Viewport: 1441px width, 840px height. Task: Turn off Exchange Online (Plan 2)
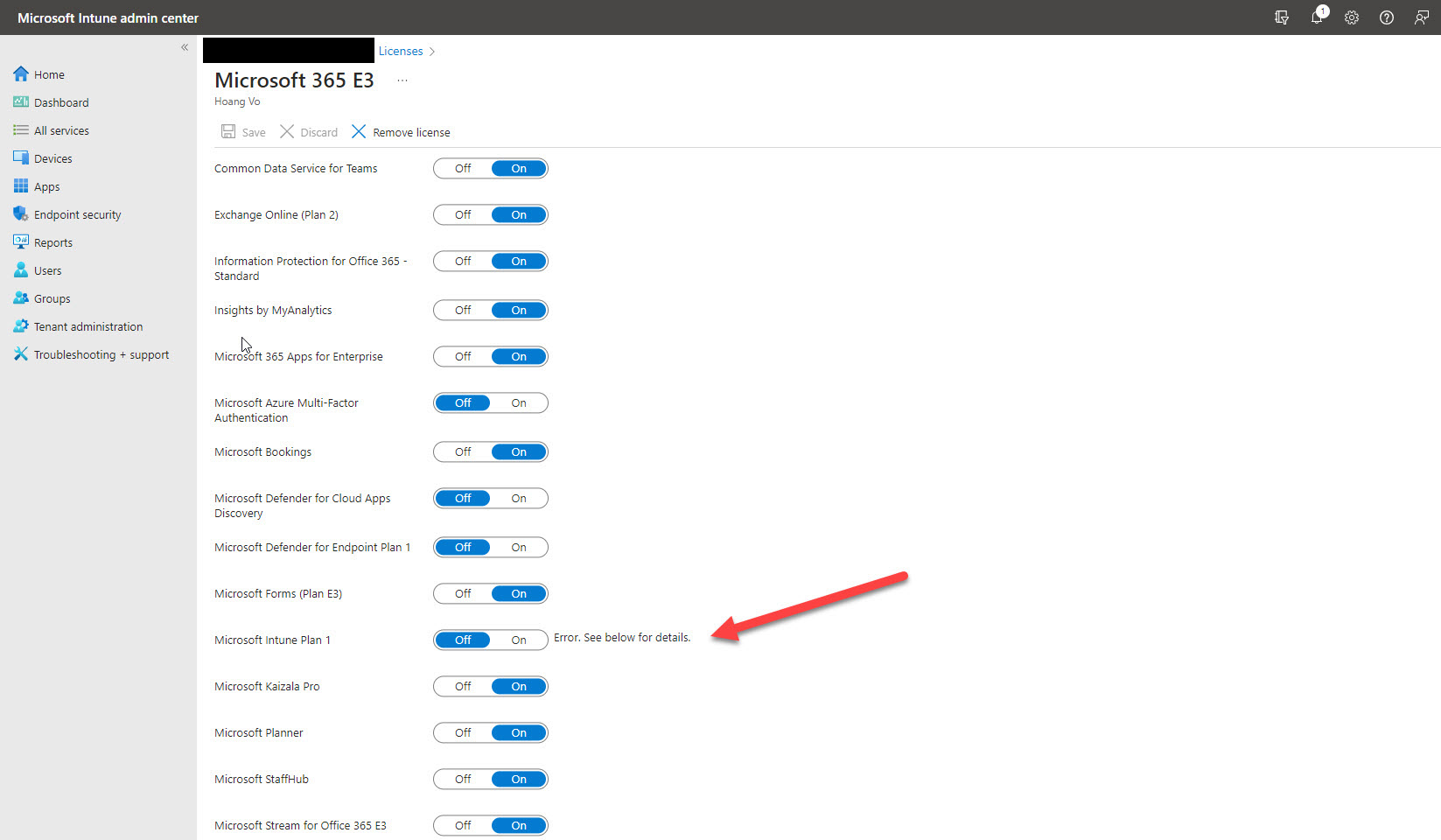coord(462,214)
